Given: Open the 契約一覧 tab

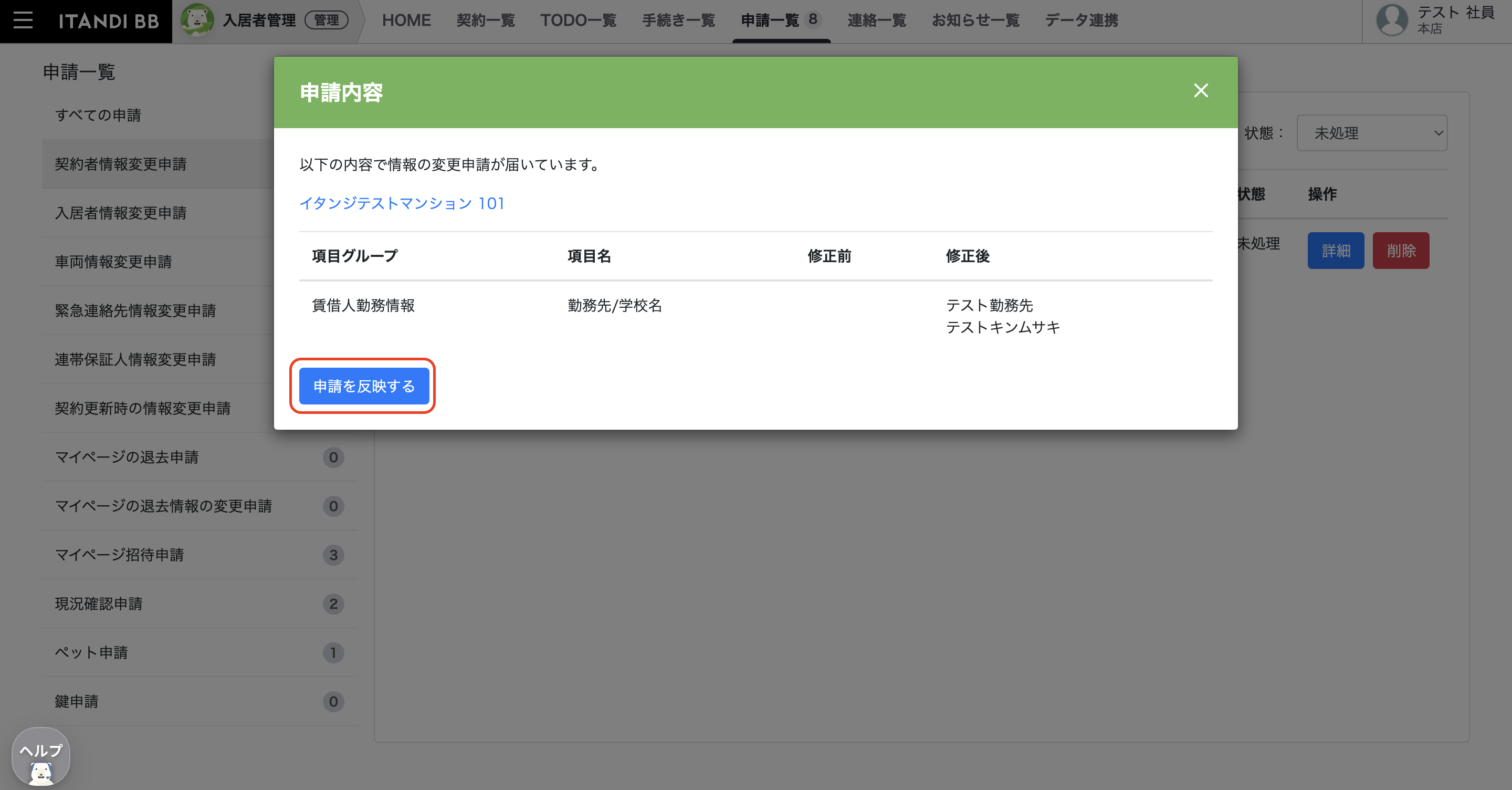Looking at the screenshot, I should tap(486, 20).
